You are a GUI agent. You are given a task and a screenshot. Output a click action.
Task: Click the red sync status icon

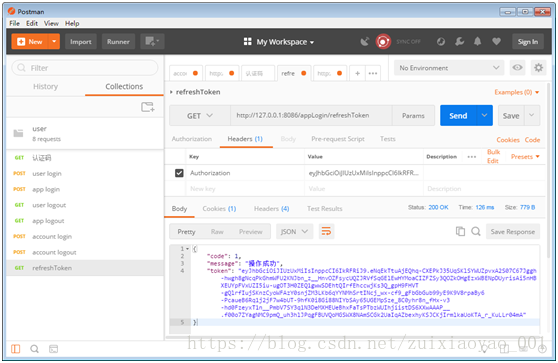click(x=383, y=42)
